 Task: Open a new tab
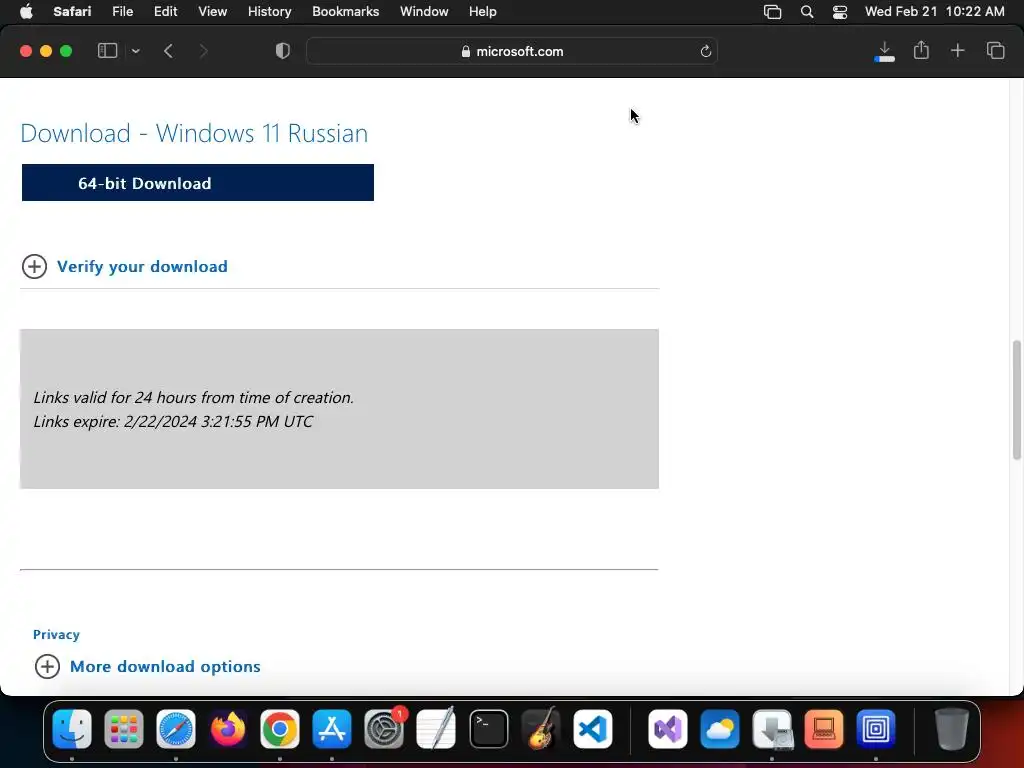(957, 50)
